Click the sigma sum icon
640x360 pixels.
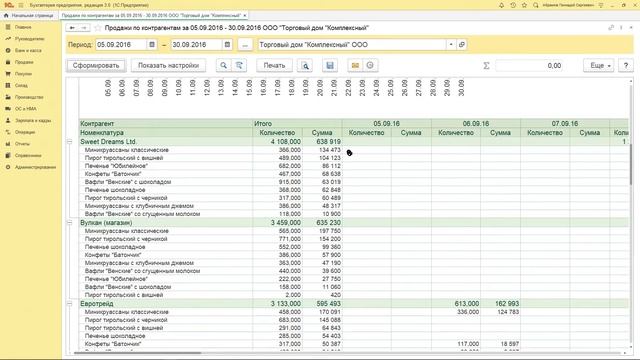pyautogui.click(x=486, y=65)
